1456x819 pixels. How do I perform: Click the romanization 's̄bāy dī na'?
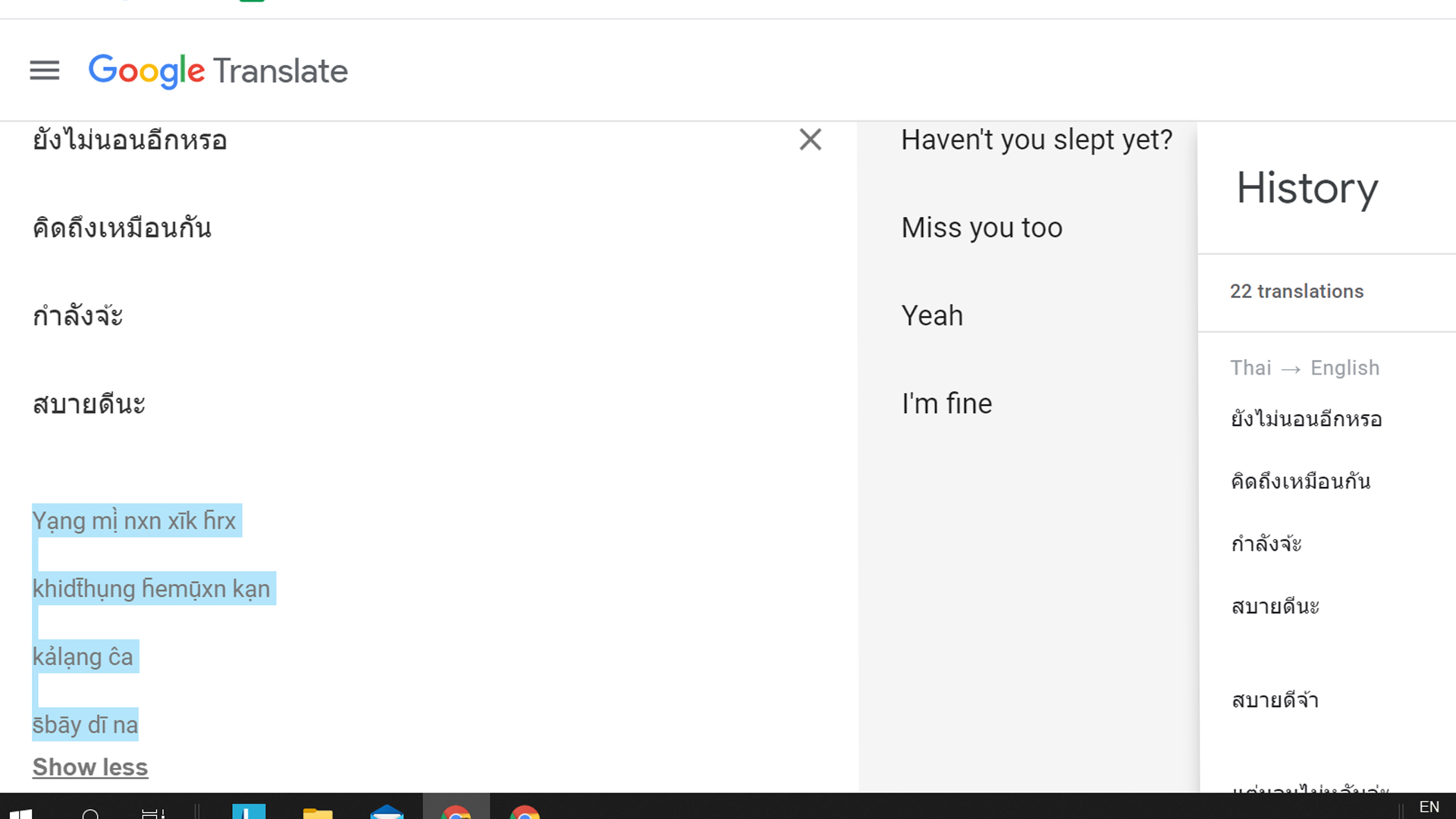[85, 724]
